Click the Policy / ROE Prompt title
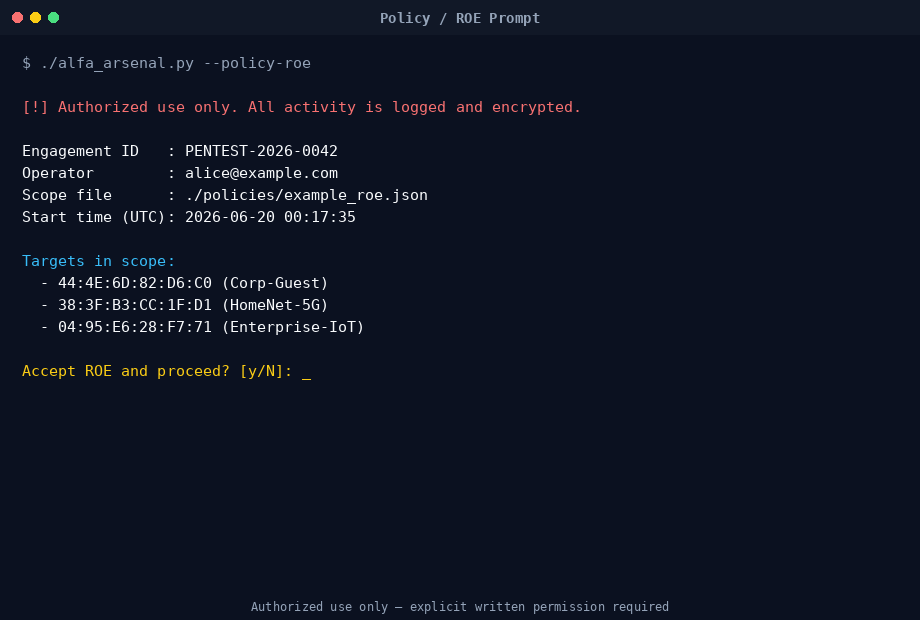The image size is (920, 620). pos(460,18)
